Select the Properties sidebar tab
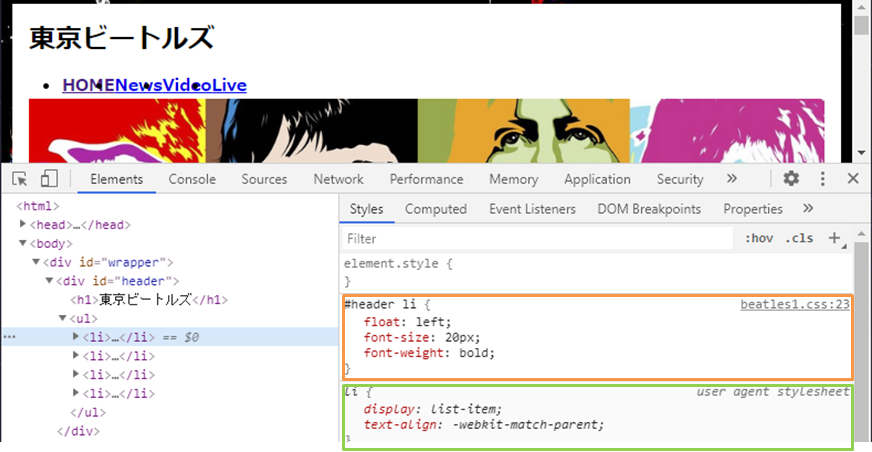 752,209
